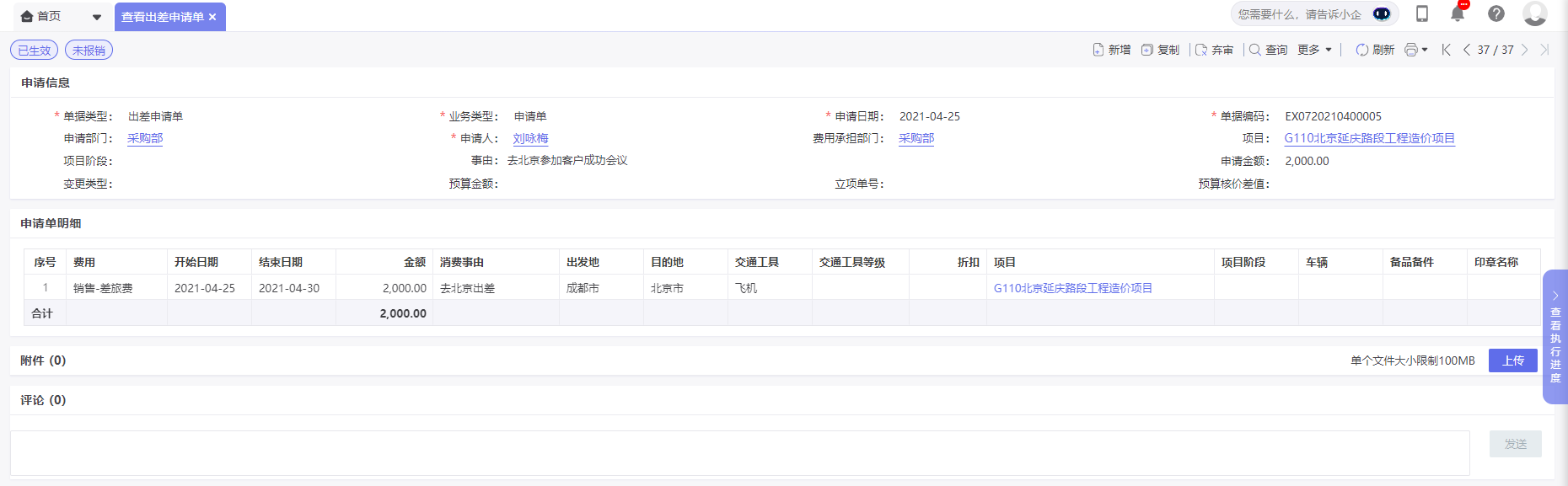
Task: Switch to the 首页 tab
Action: pos(42,17)
